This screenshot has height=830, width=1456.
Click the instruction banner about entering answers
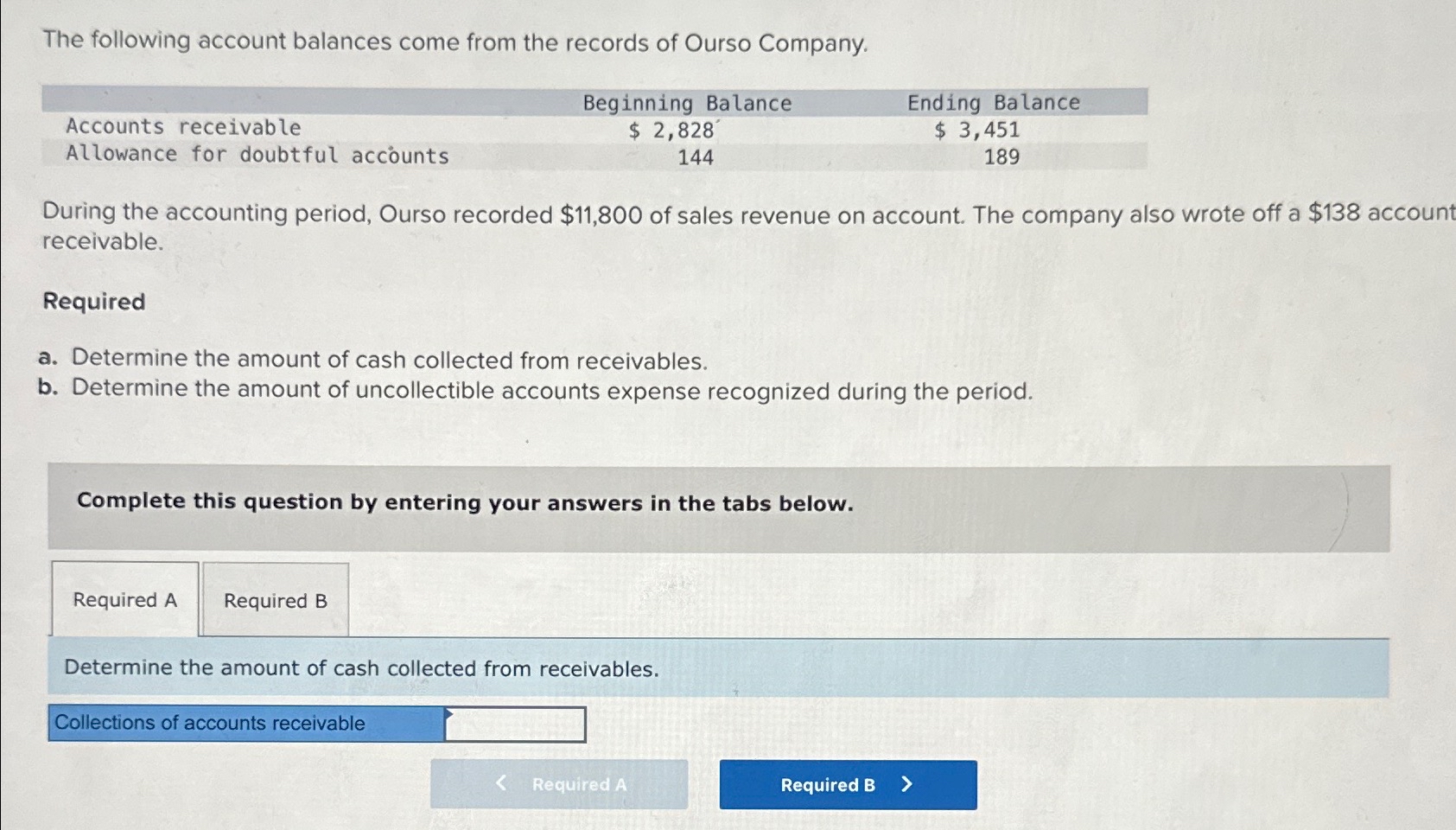(464, 502)
